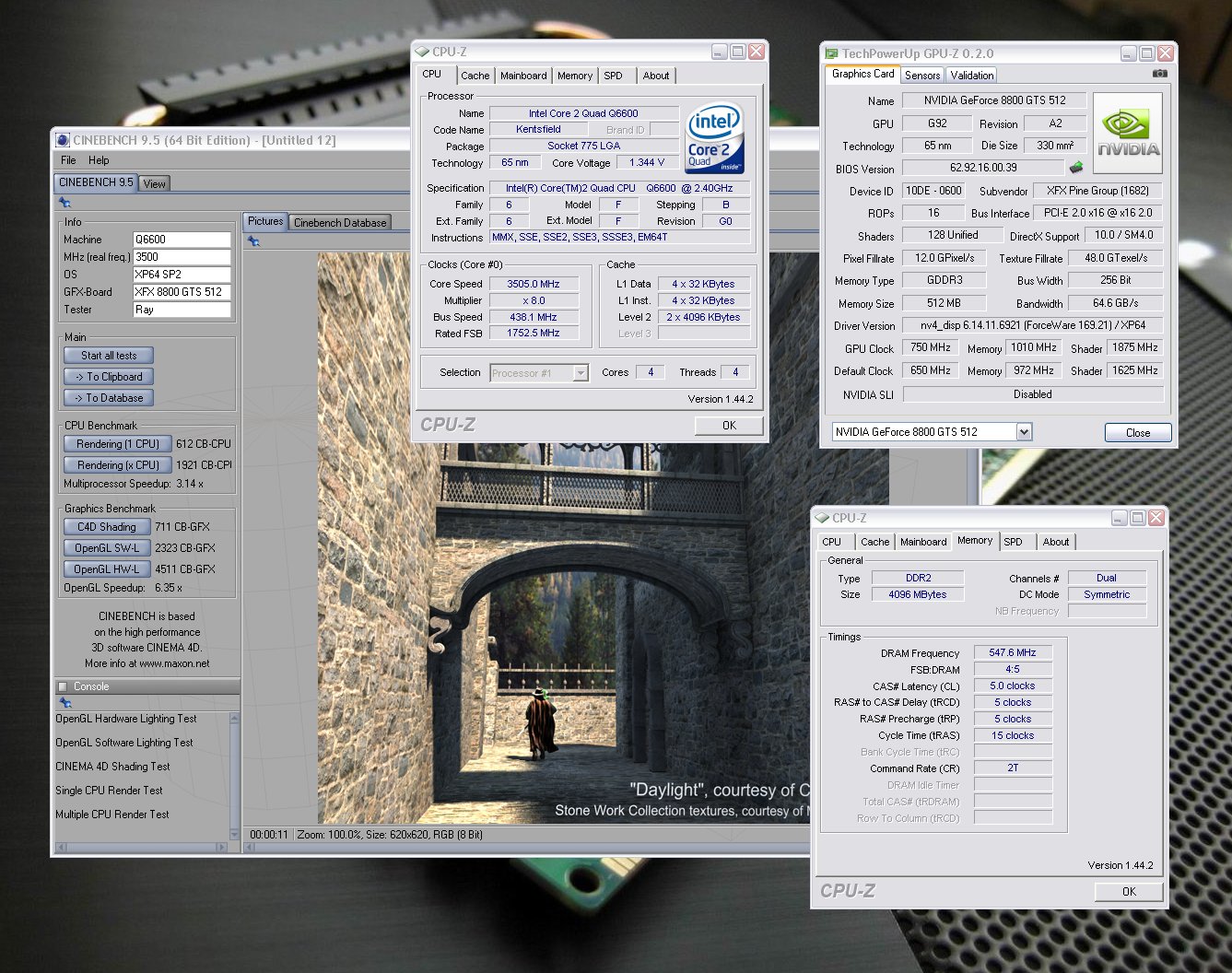Click the '1921 CB-CPU' result text
The image size is (1232, 973).
tap(204, 465)
